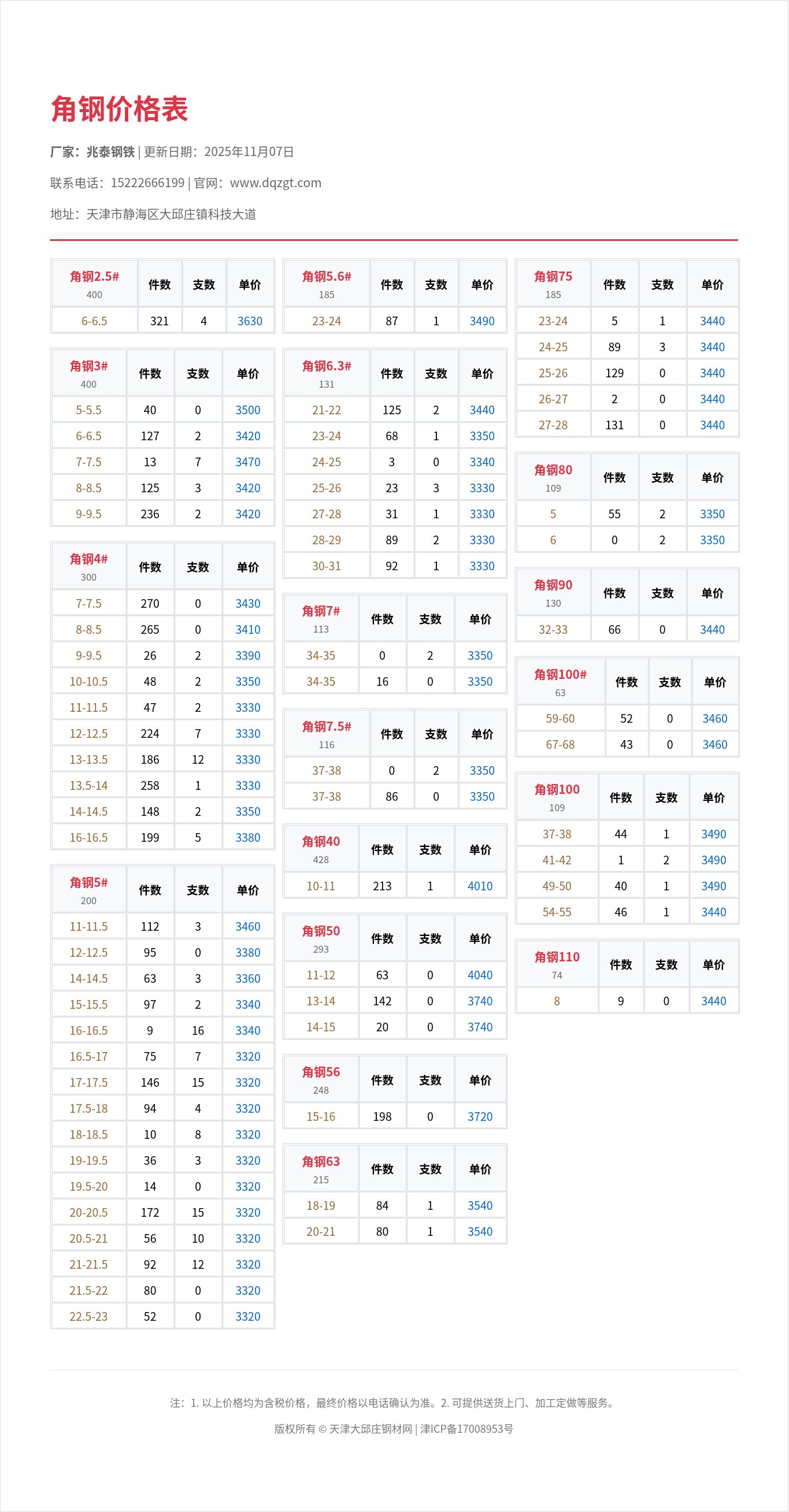Click price 4010 in the 角钢40 table
789x1512 pixels.
tap(480, 886)
